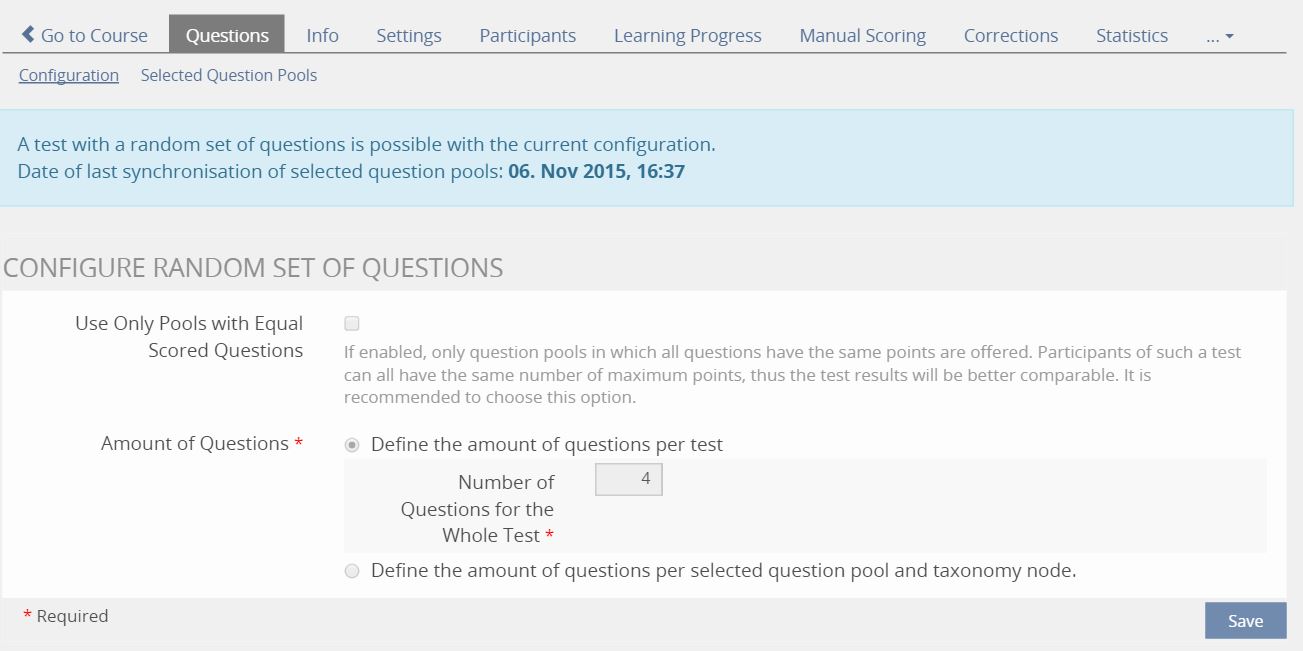Click the Configuration sub-tab link
Image resolution: width=1303 pixels, height=651 pixels.
tap(69, 75)
